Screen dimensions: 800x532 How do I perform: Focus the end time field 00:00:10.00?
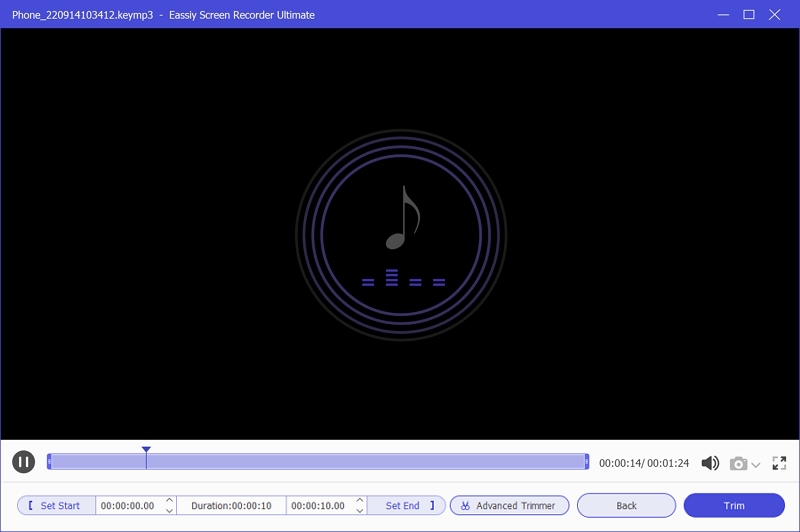pos(319,505)
